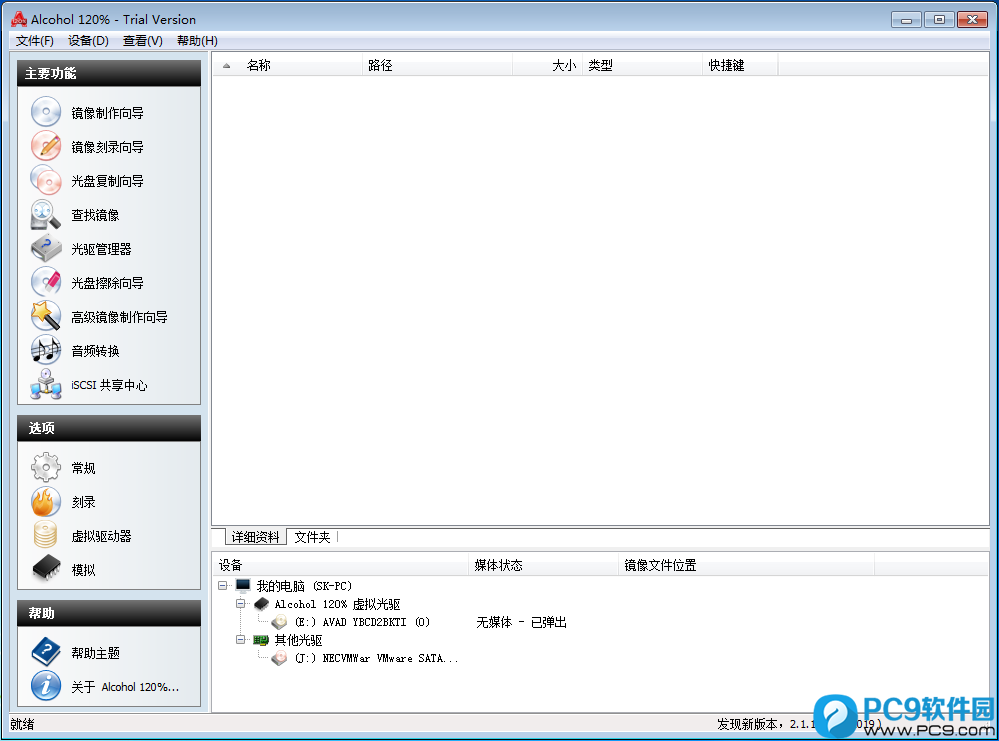Select (E:) AVAD YBCD2BKTI (0) row
The height and width of the screenshot is (741, 999).
click(362, 622)
